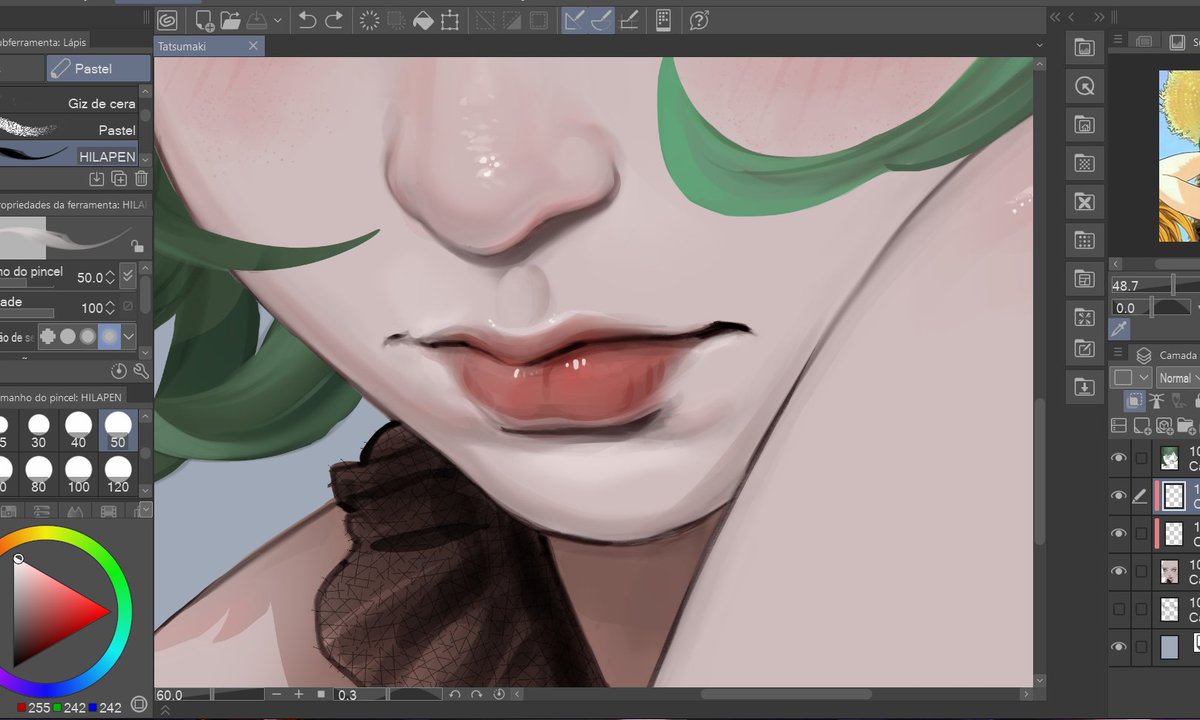Open the layer color expression dropdown

1131,378
